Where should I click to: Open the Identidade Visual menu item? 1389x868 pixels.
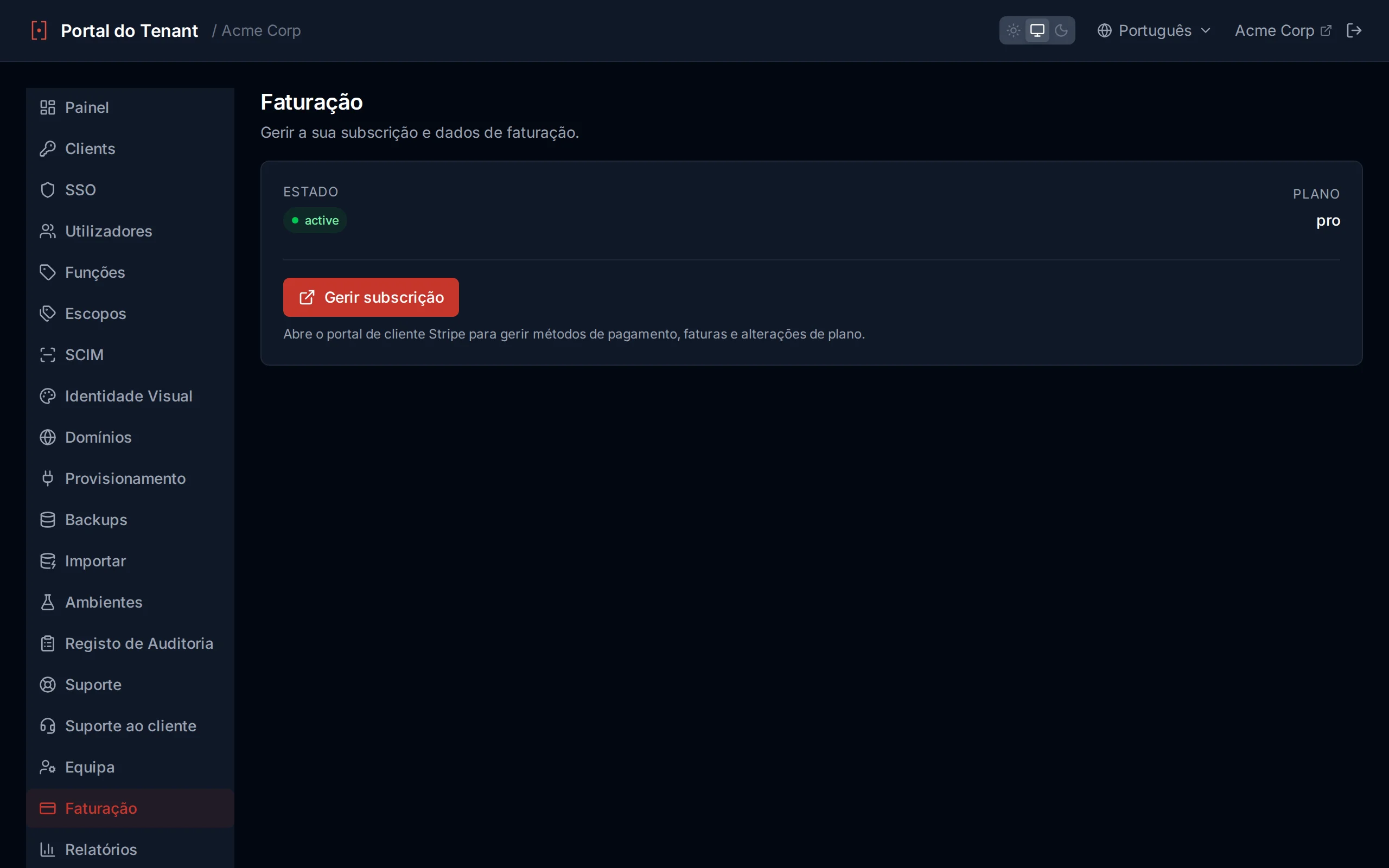click(130, 396)
